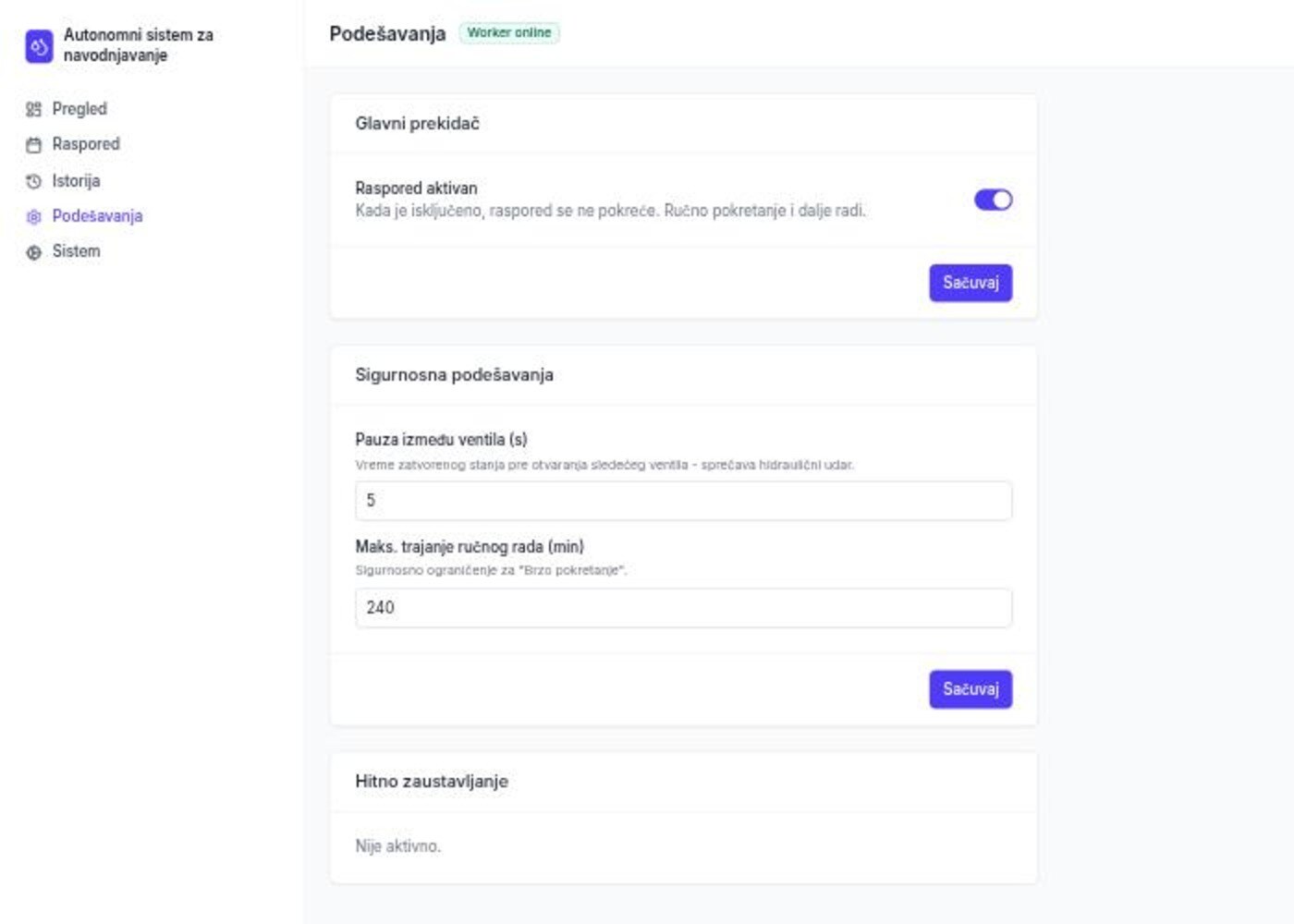The image size is (1294, 924).
Task: Save the Sigurnosna podešavanja section
Action: coord(970,689)
